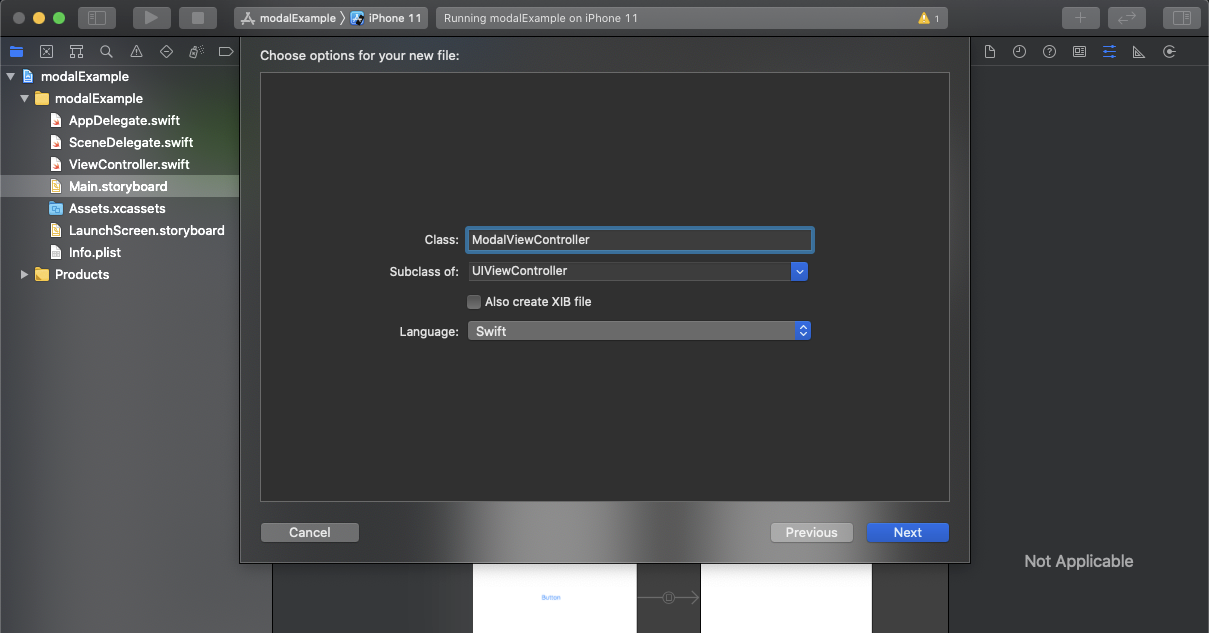Go back with the Previous button
Image resolution: width=1209 pixels, height=633 pixels.
[x=812, y=533]
